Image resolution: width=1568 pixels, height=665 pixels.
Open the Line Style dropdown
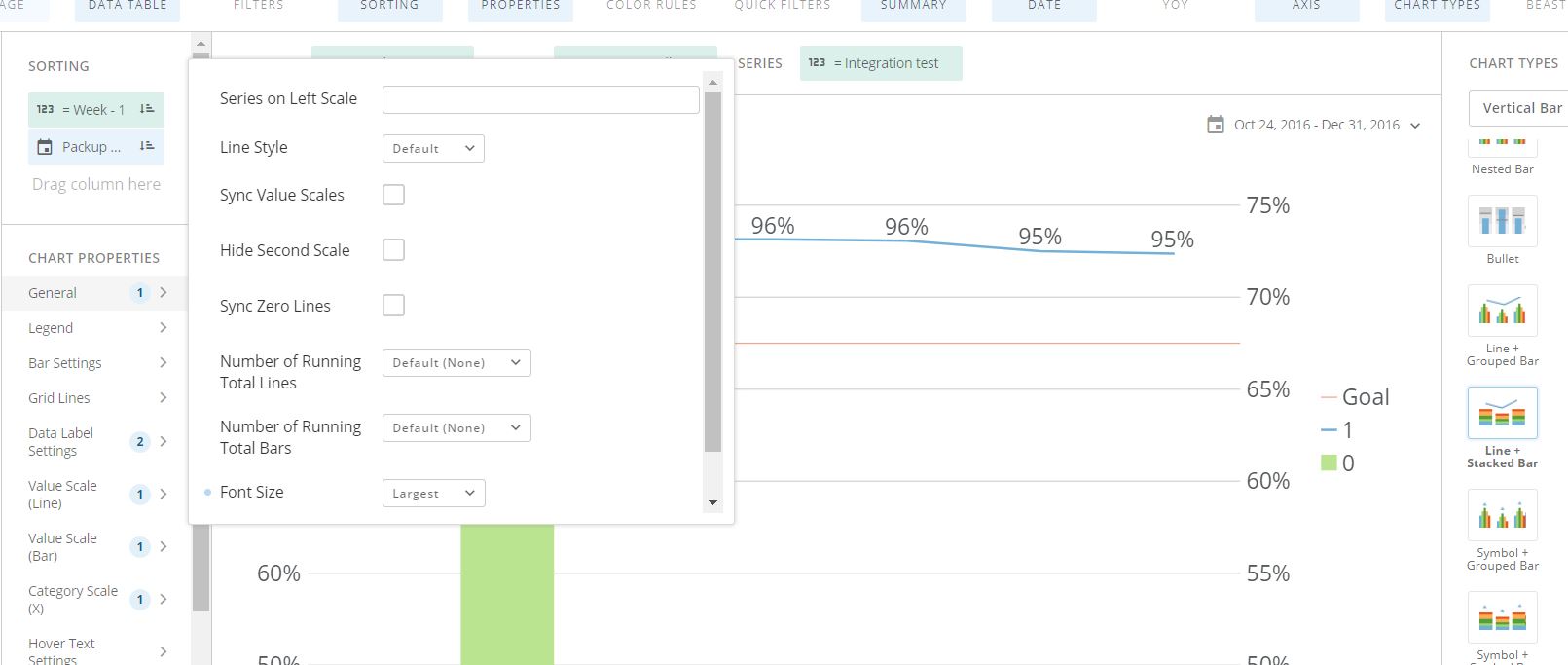click(x=433, y=148)
